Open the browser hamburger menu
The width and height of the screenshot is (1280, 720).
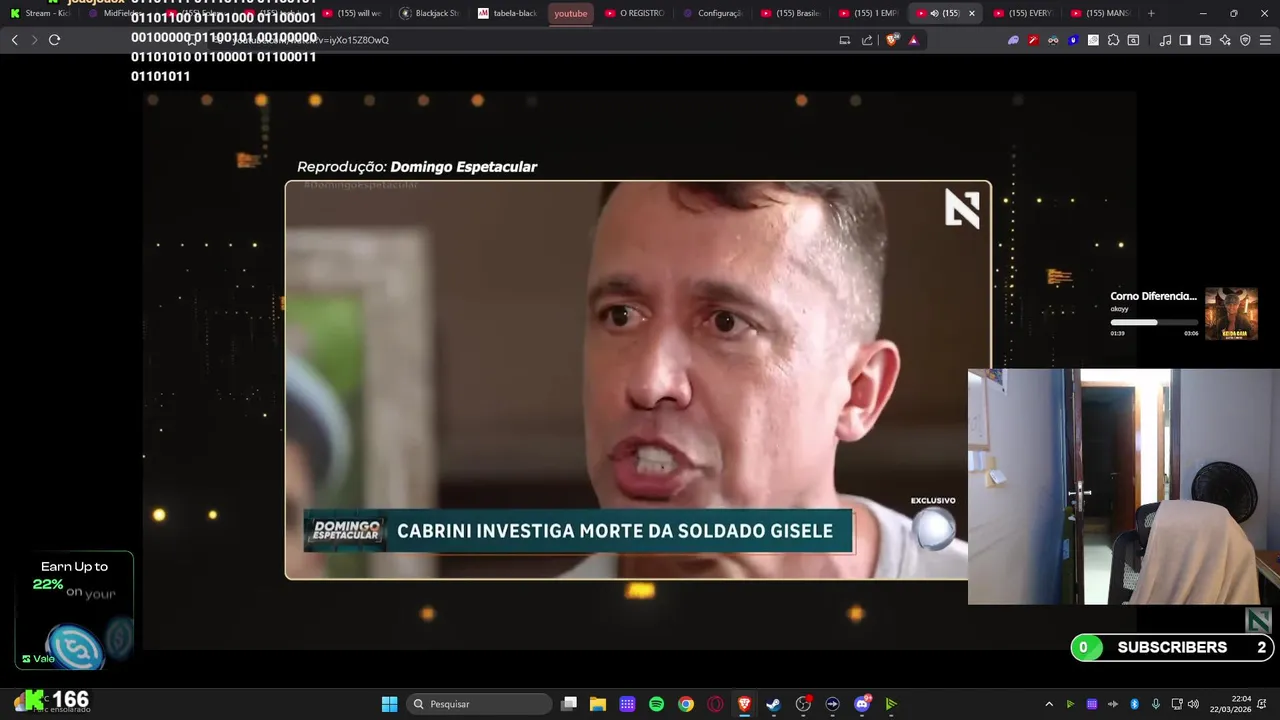pyautogui.click(x=1265, y=40)
